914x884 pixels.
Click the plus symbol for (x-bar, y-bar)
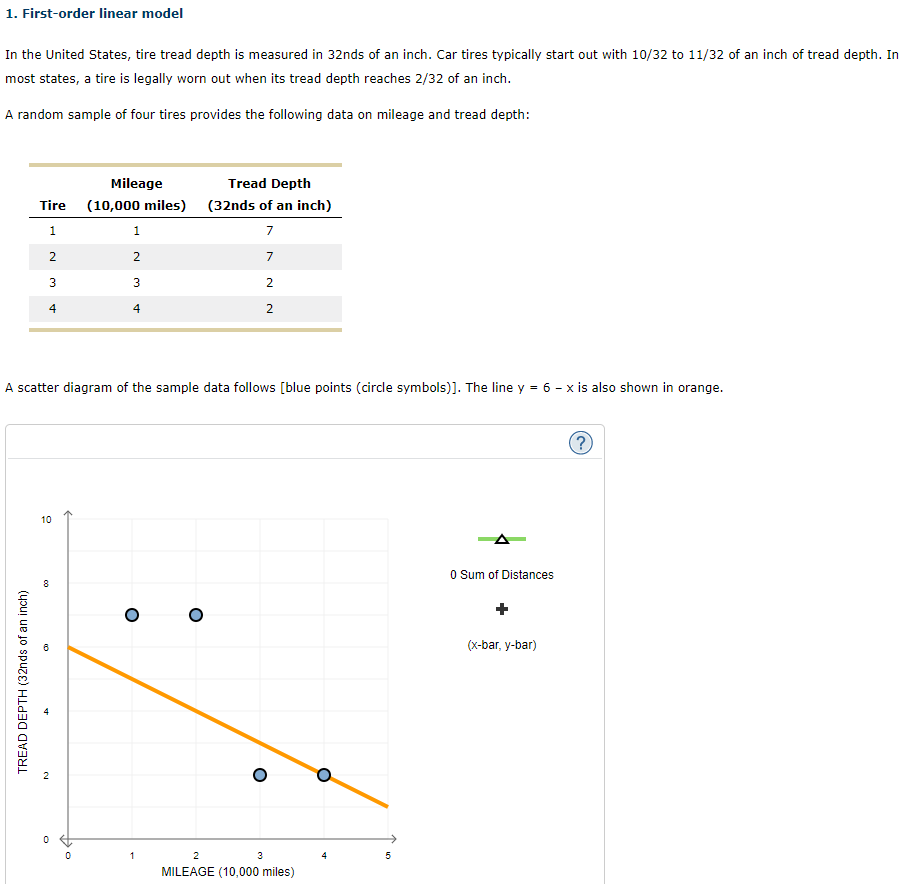[x=502, y=608]
